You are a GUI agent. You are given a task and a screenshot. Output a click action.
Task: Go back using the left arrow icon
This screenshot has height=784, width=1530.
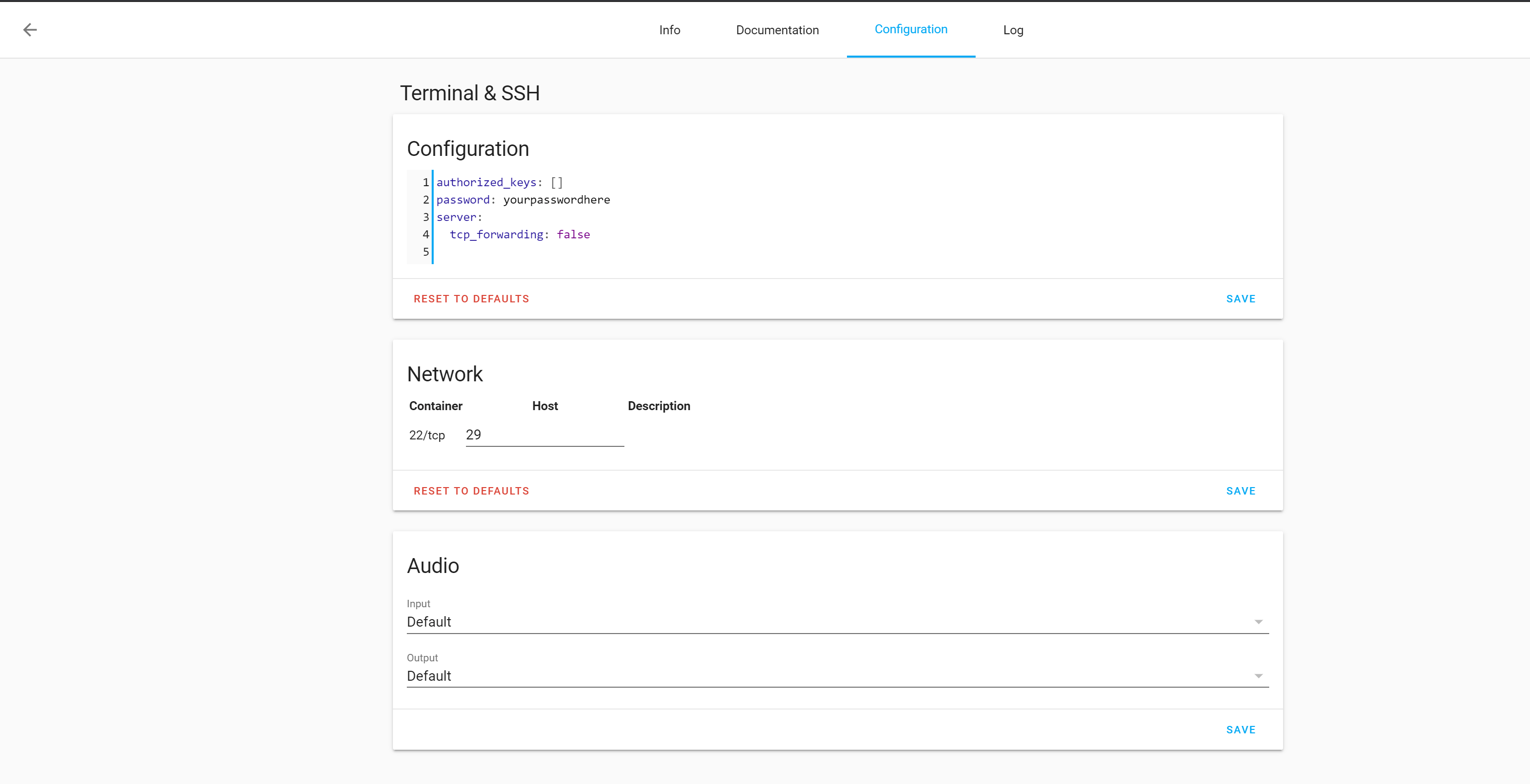(30, 30)
